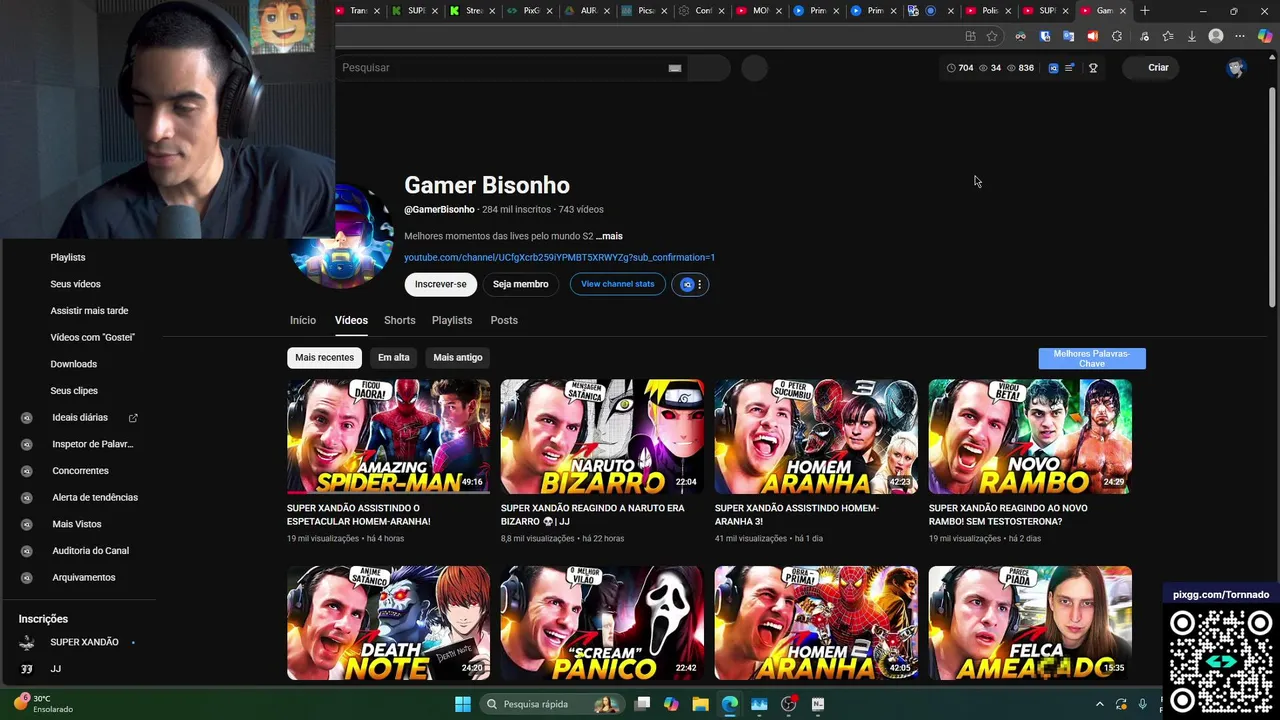This screenshot has height=720, width=1280.
Task: Click the Seja membro button
Action: pyautogui.click(x=520, y=284)
